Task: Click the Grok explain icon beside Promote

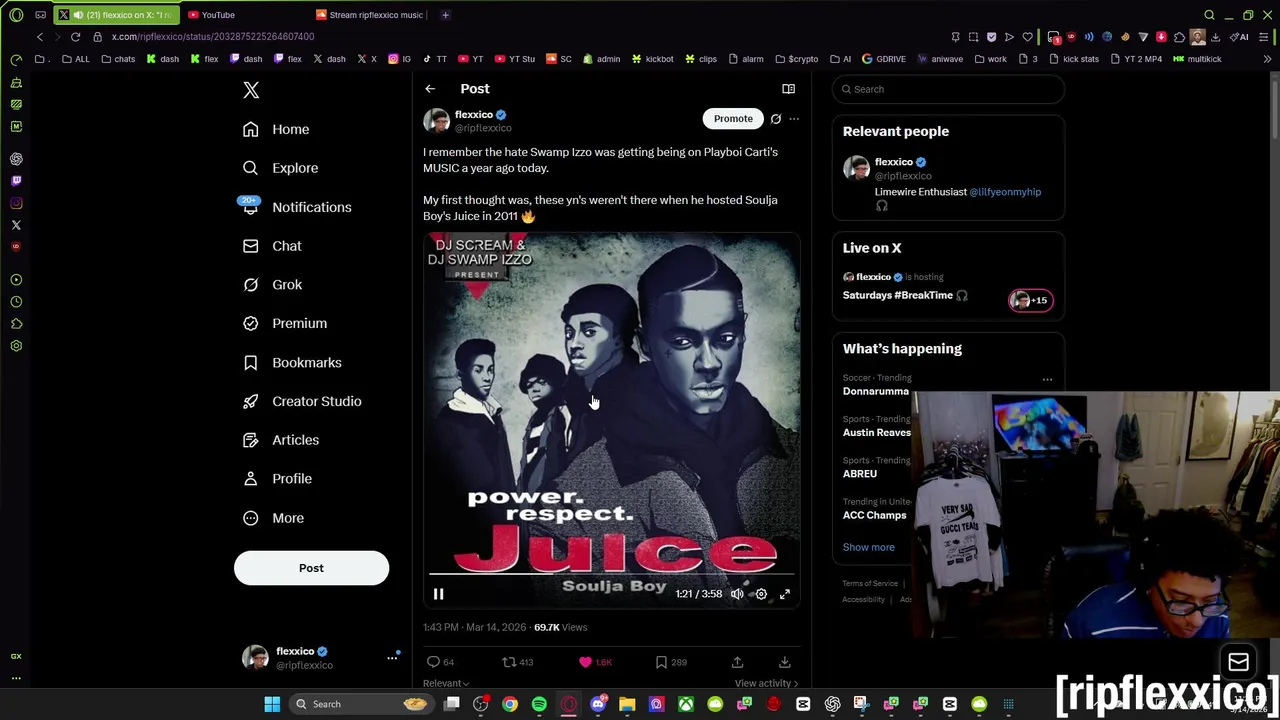Action: click(x=776, y=119)
